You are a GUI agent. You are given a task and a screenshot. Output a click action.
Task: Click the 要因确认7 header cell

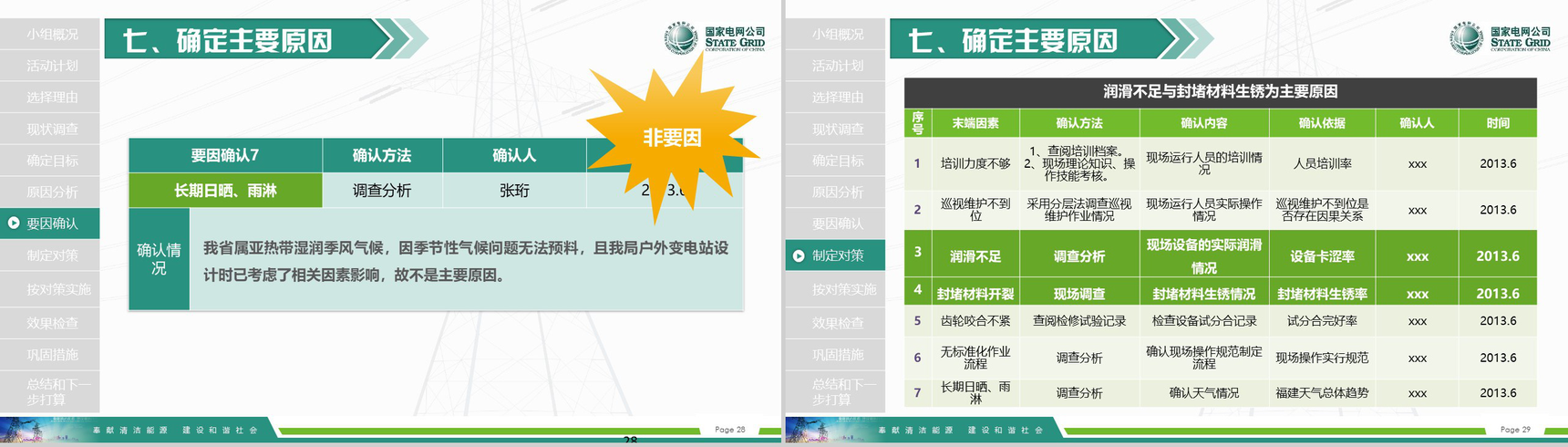pos(225,155)
